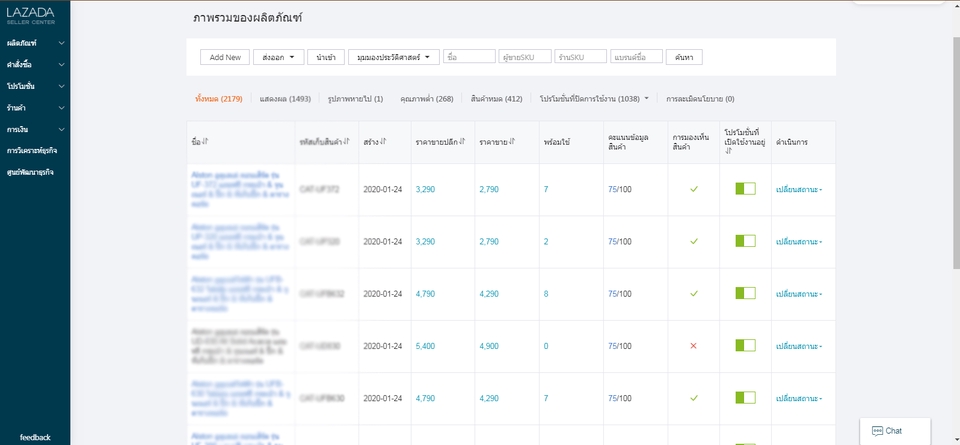Click the 75/100 score in the 5,400 row

[x=620, y=346]
